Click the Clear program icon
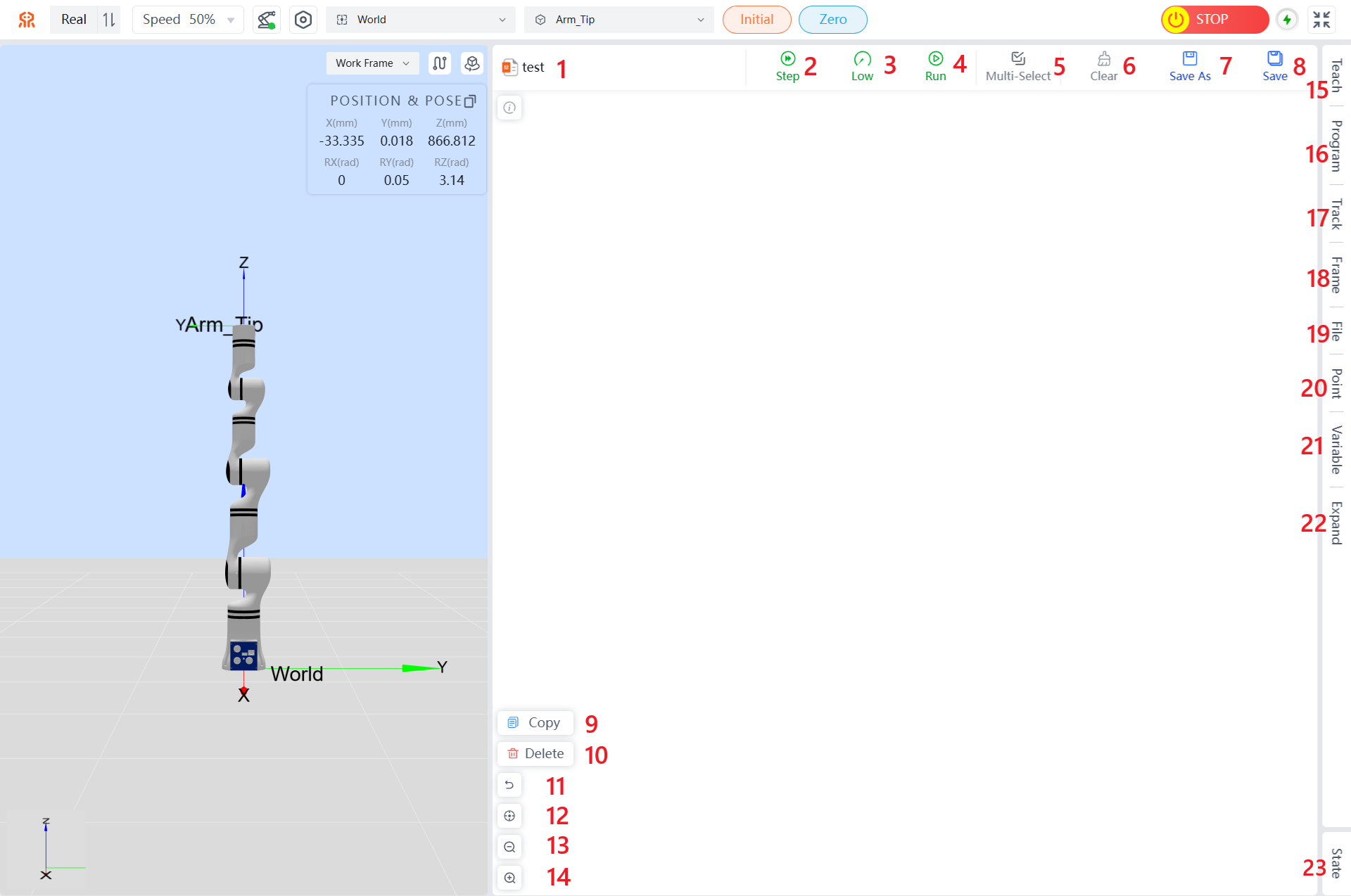Image resolution: width=1351 pixels, height=896 pixels. 1103,59
